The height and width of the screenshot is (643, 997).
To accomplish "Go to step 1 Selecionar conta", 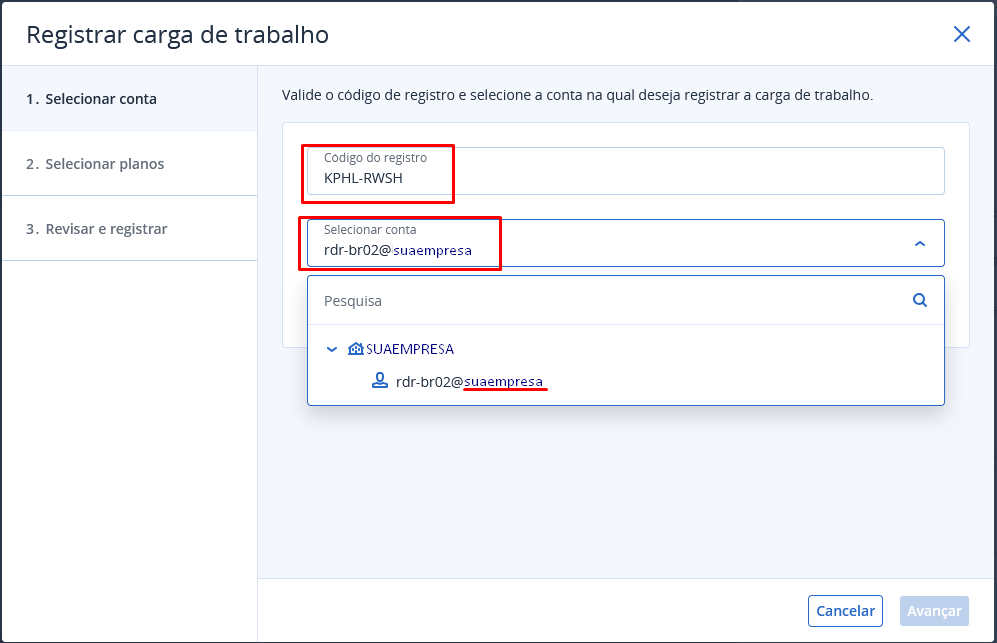I will click(x=91, y=99).
